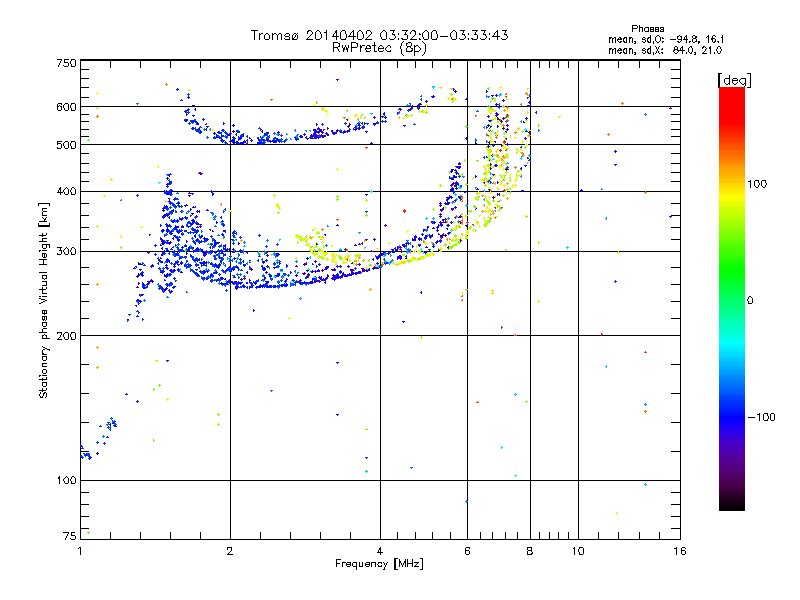Click the "Stationary phase Virtual Height [km]" axis label
Viewport: 800px width, 600px height.
[x=44, y=301]
